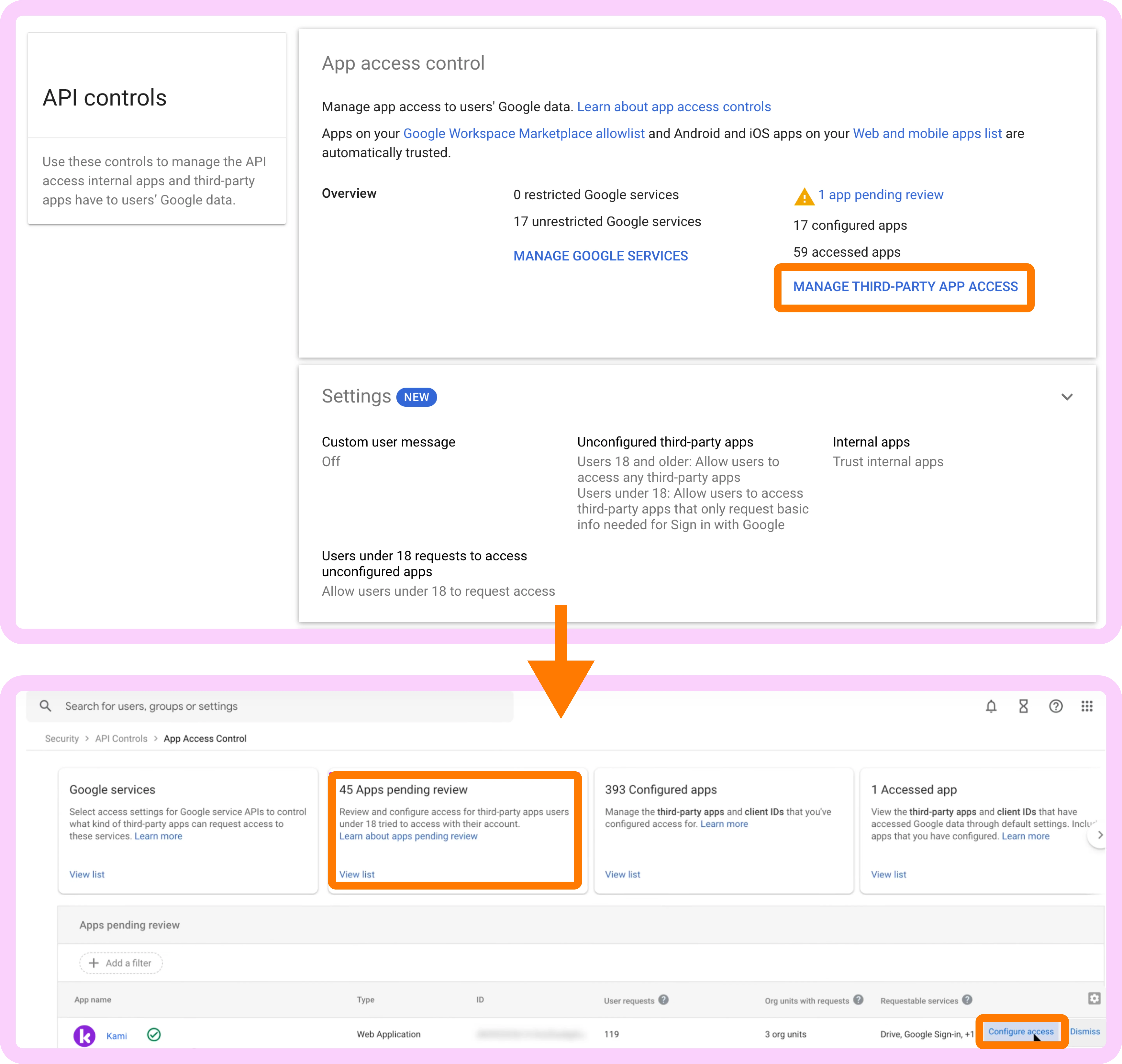Open the tasks hourglass icon
The width and height of the screenshot is (1122, 1064).
click(1023, 706)
